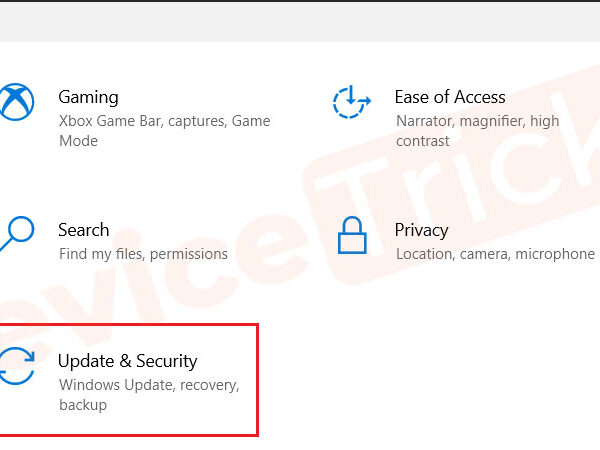
Task: Click the magnifying glass Search icon
Action: 17,233
